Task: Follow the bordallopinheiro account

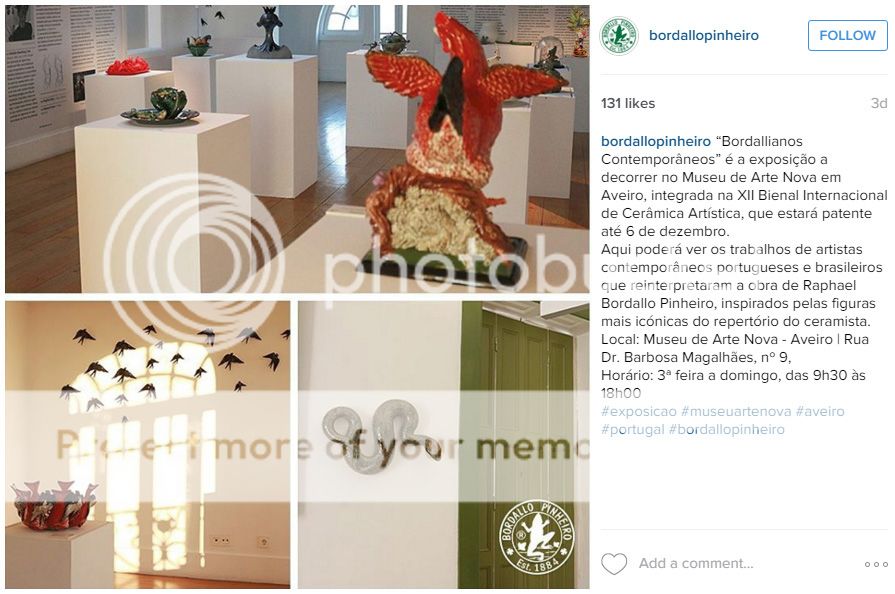Action: (847, 35)
